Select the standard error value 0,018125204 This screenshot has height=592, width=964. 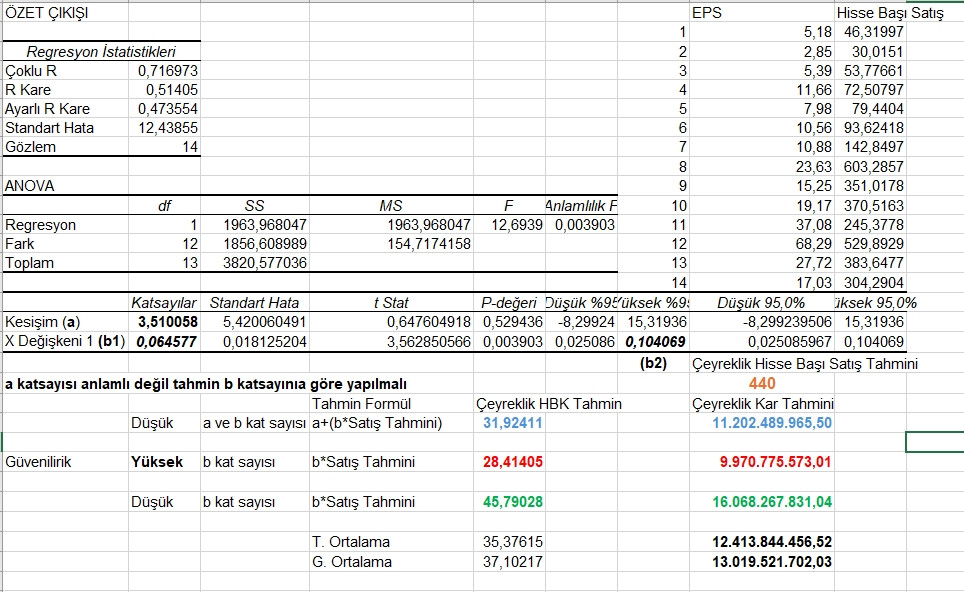point(265,342)
